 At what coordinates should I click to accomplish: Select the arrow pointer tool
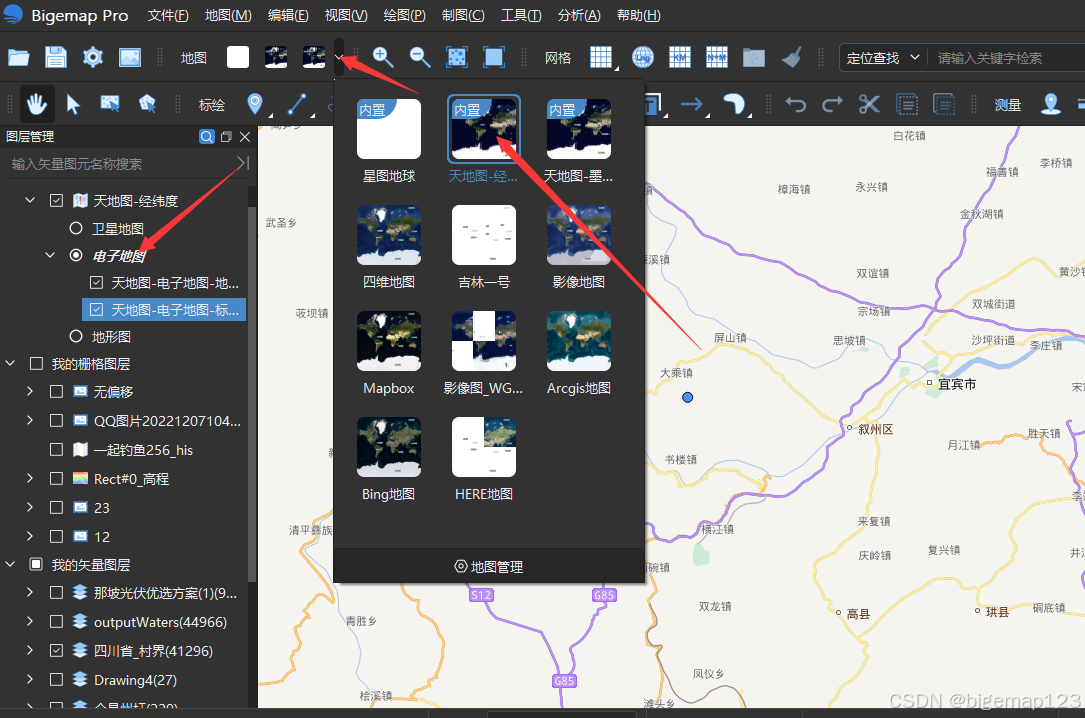[x=73, y=104]
